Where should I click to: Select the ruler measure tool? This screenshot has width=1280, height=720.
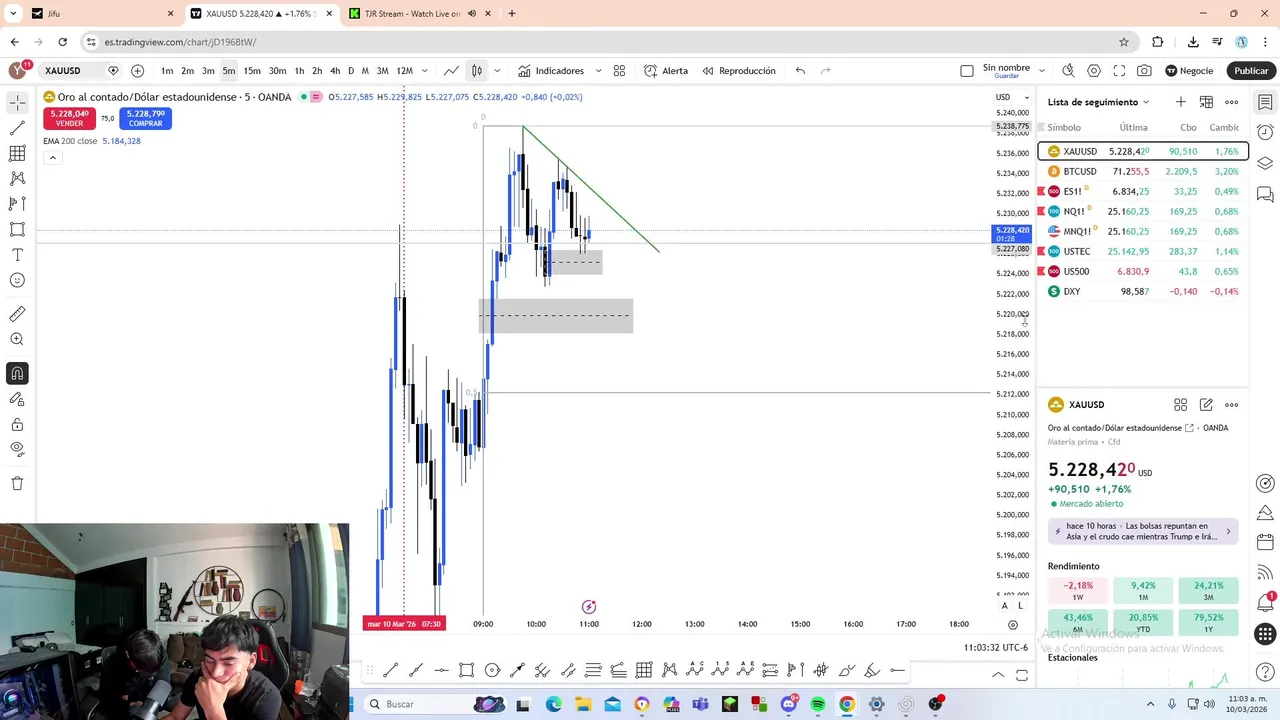point(17,314)
